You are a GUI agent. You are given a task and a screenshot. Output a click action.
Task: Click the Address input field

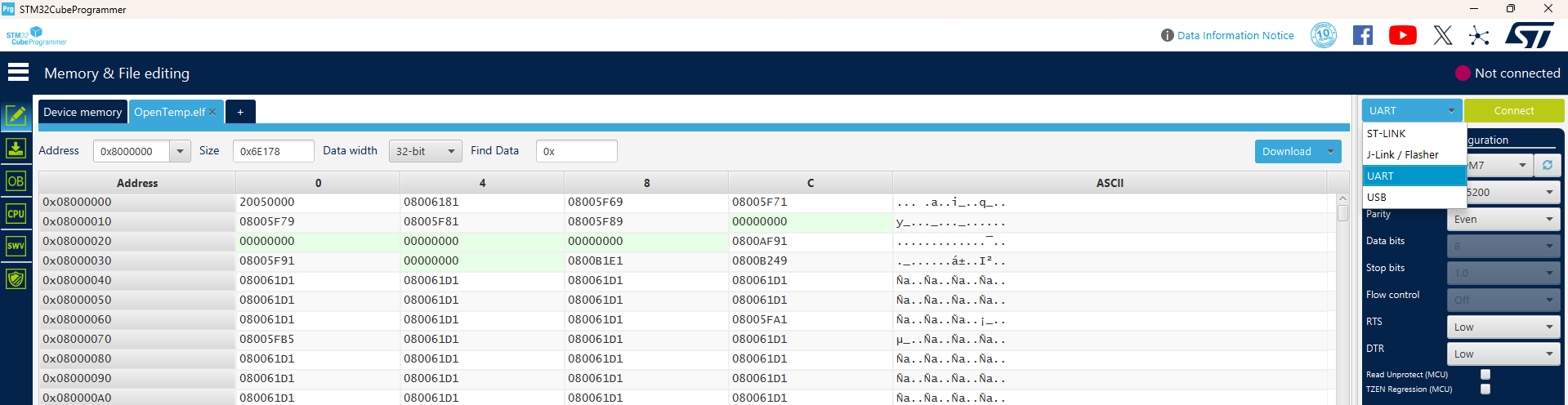point(132,151)
